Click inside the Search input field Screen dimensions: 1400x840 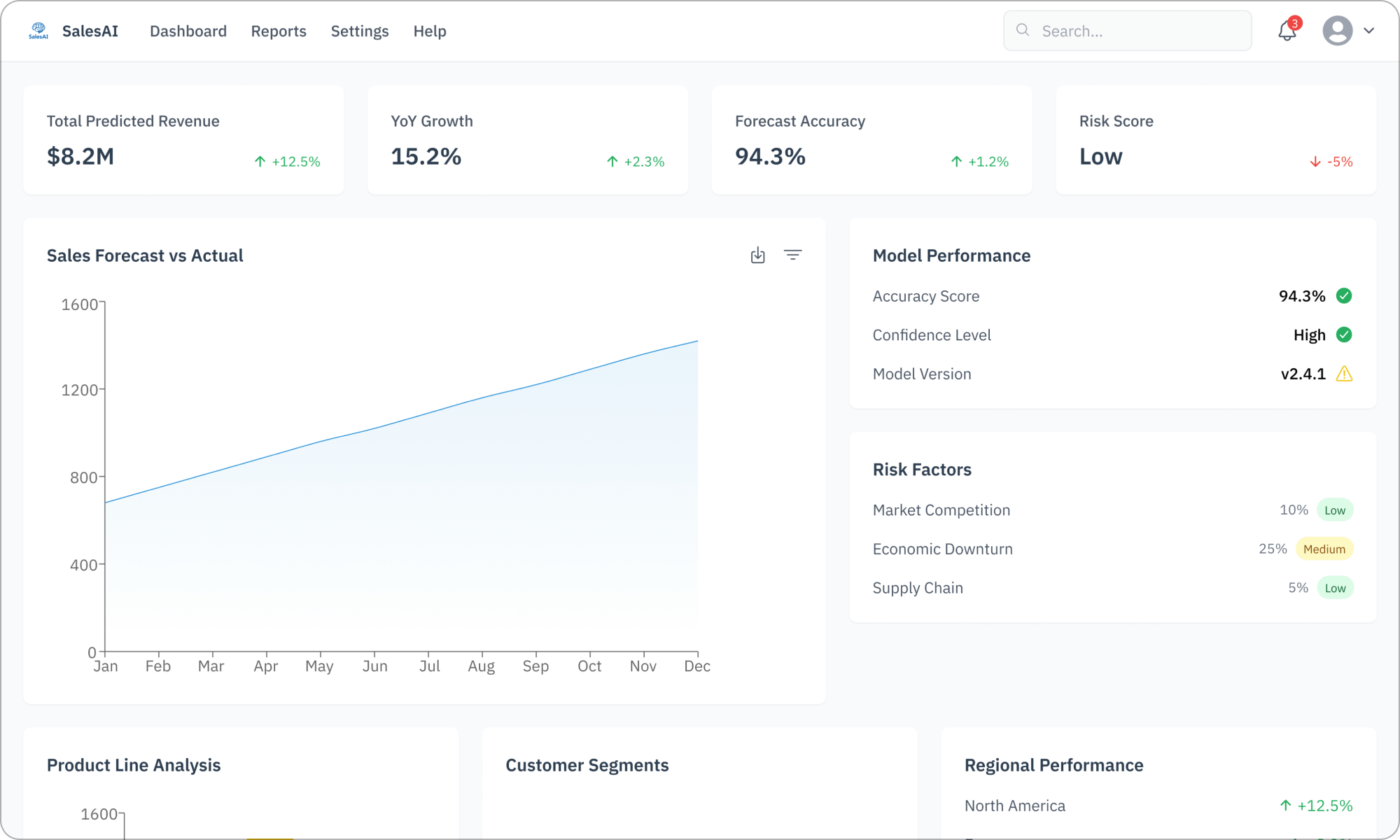click(x=1127, y=31)
